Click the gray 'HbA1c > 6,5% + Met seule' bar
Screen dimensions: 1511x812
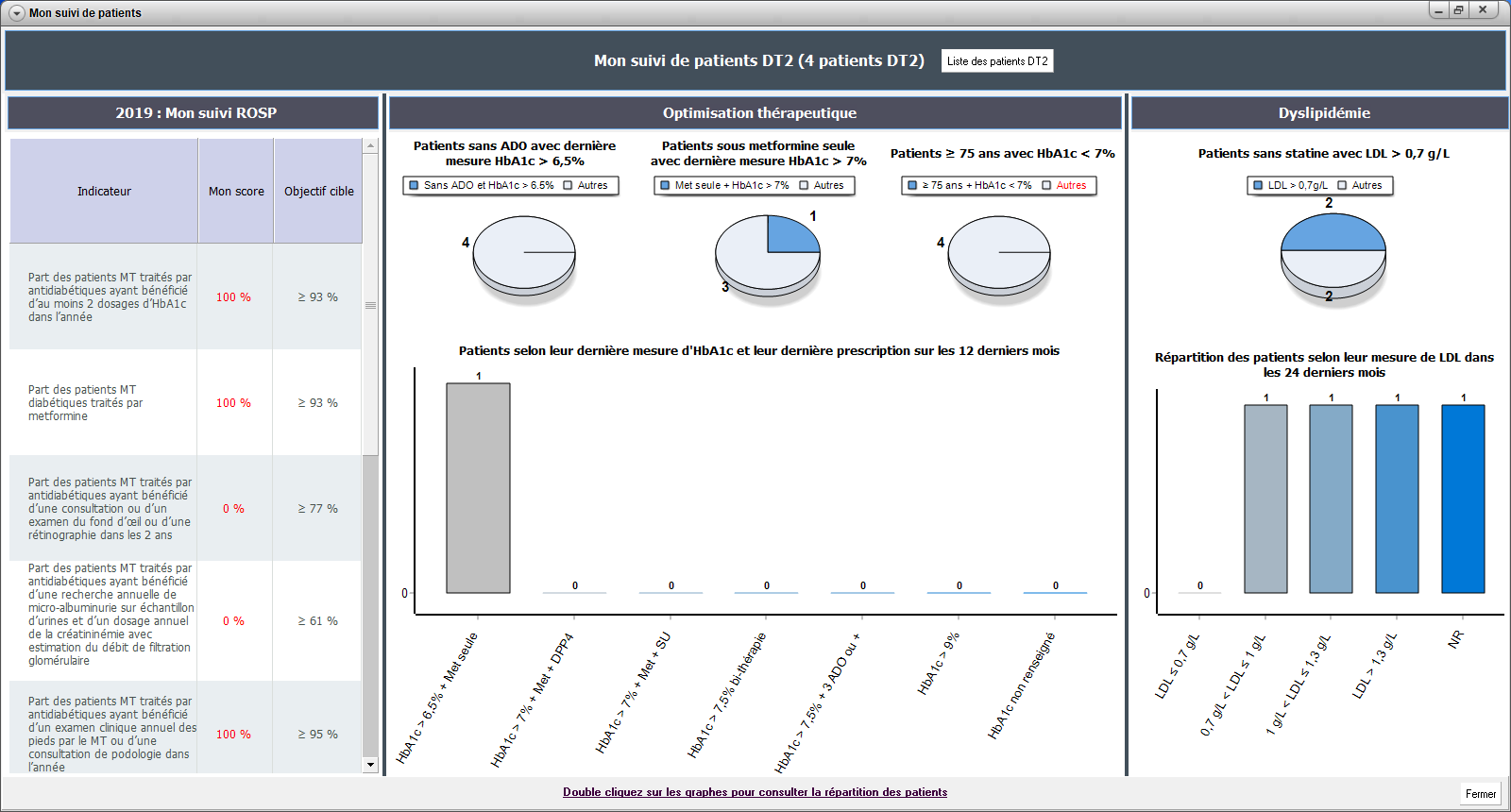(x=478, y=488)
